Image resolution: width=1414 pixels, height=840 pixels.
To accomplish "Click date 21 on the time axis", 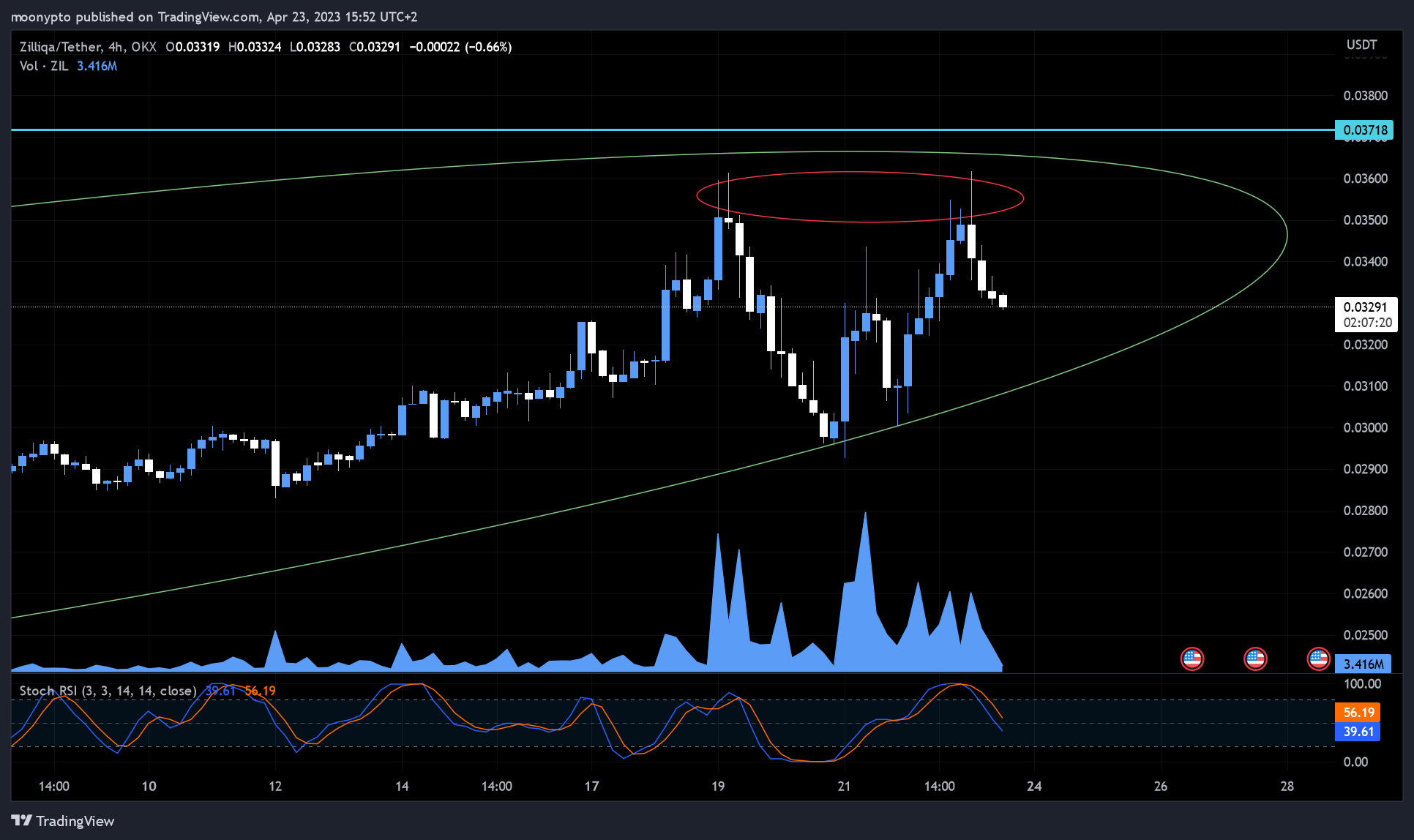I will coord(845,787).
